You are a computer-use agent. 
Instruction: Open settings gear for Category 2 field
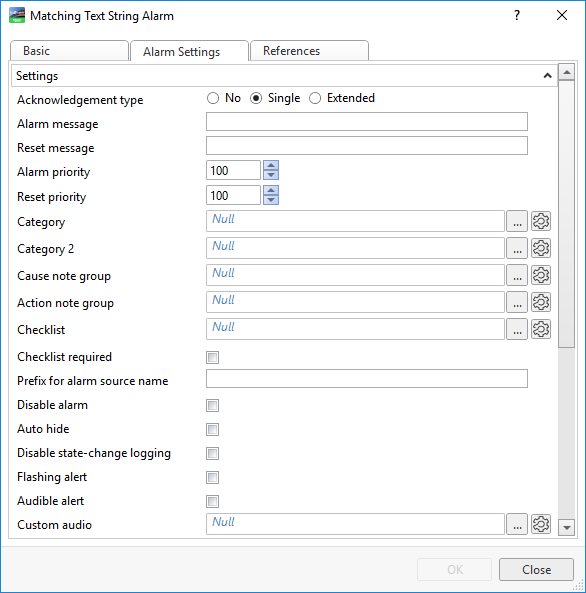click(x=541, y=248)
